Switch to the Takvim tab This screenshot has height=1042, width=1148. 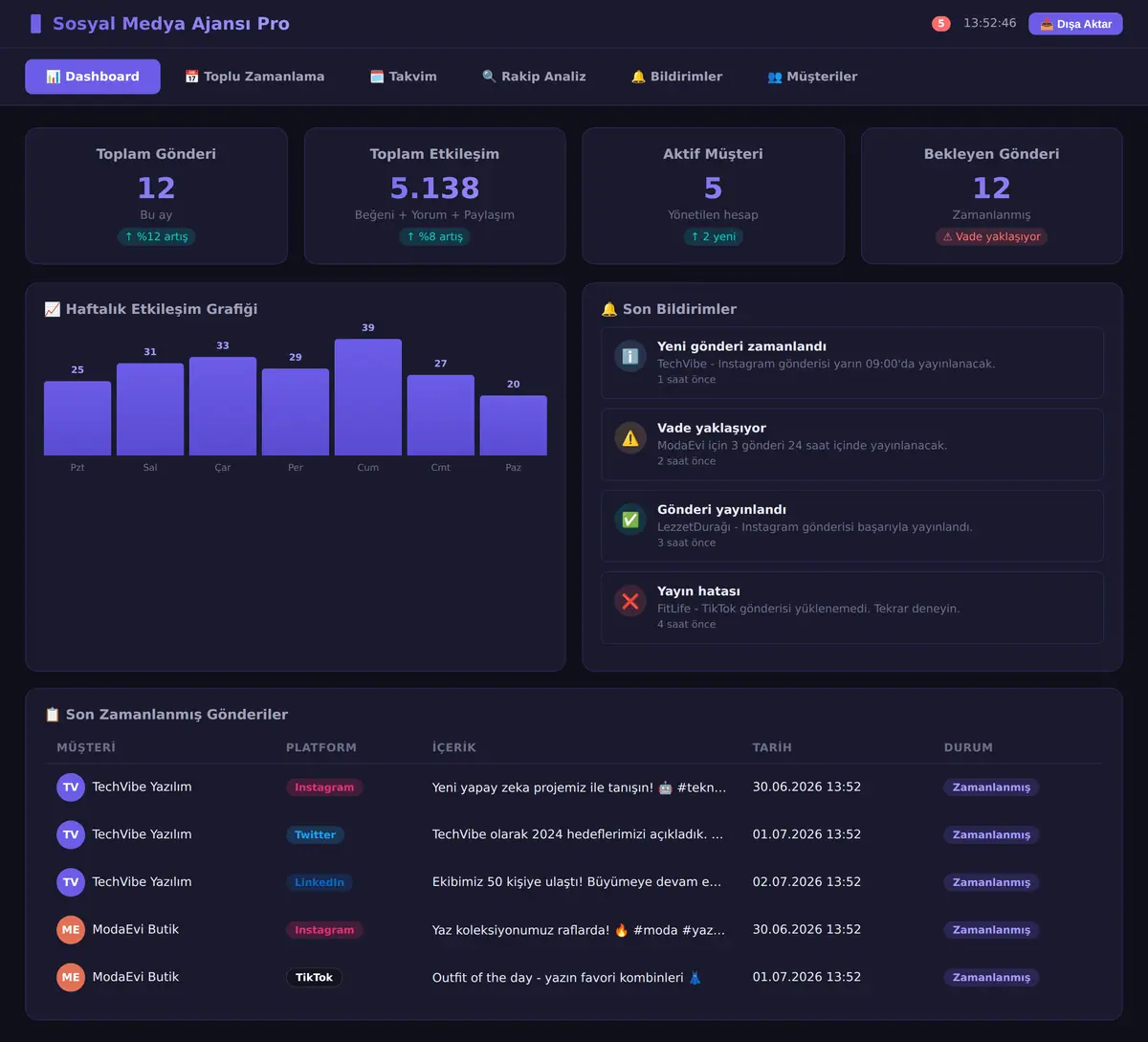click(x=403, y=77)
